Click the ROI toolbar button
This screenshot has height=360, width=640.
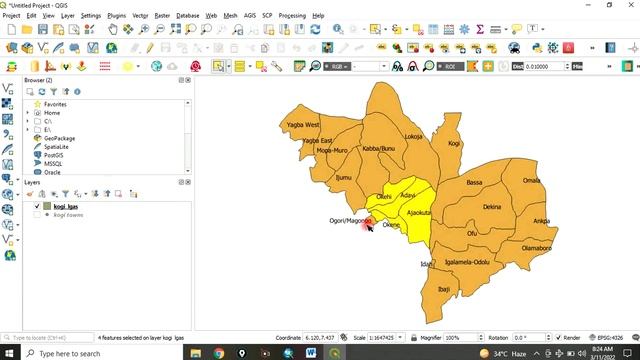coord(450,66)
